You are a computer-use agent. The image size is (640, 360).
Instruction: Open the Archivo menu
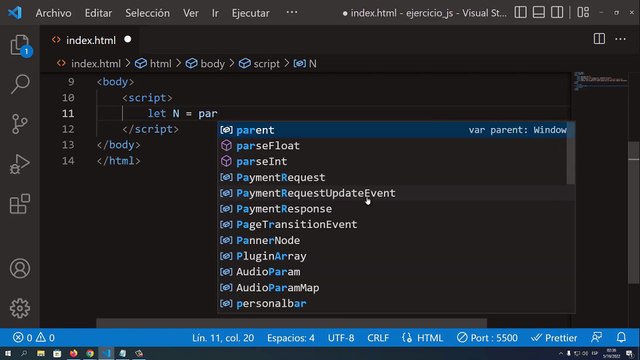[53, 13]
